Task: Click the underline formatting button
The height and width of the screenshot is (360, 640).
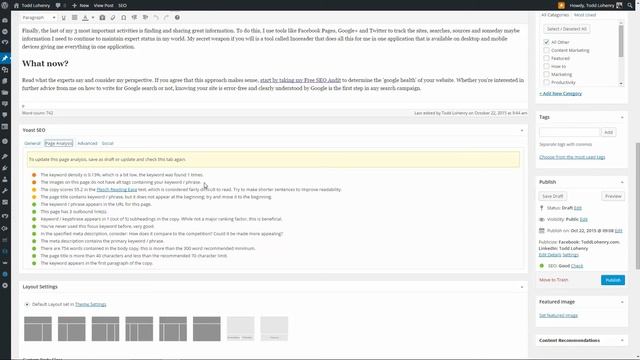Action: point(64,18)
